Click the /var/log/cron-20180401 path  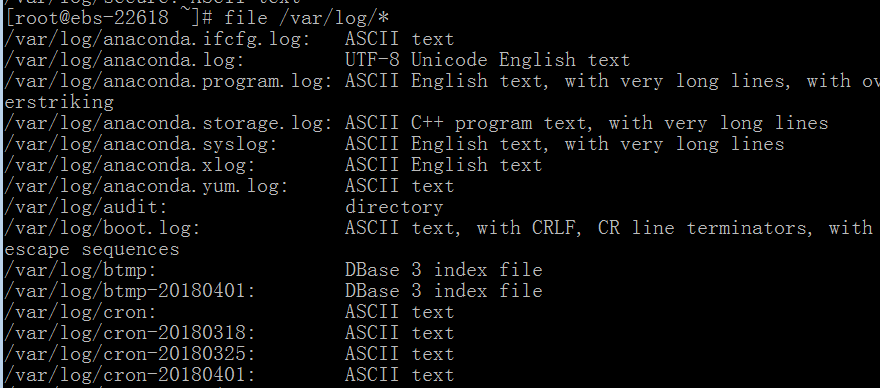(130, 375)
